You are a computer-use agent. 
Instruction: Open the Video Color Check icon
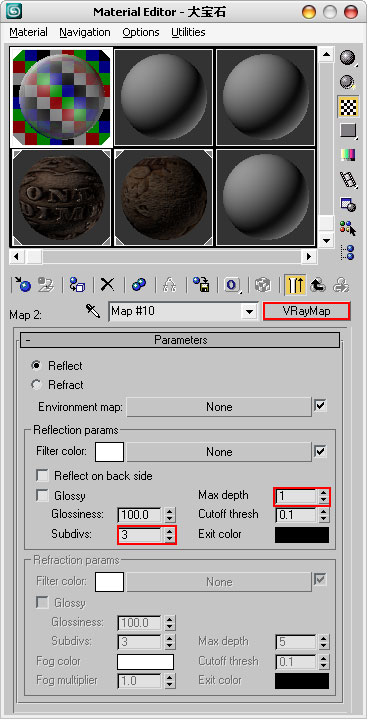(348, 155)
